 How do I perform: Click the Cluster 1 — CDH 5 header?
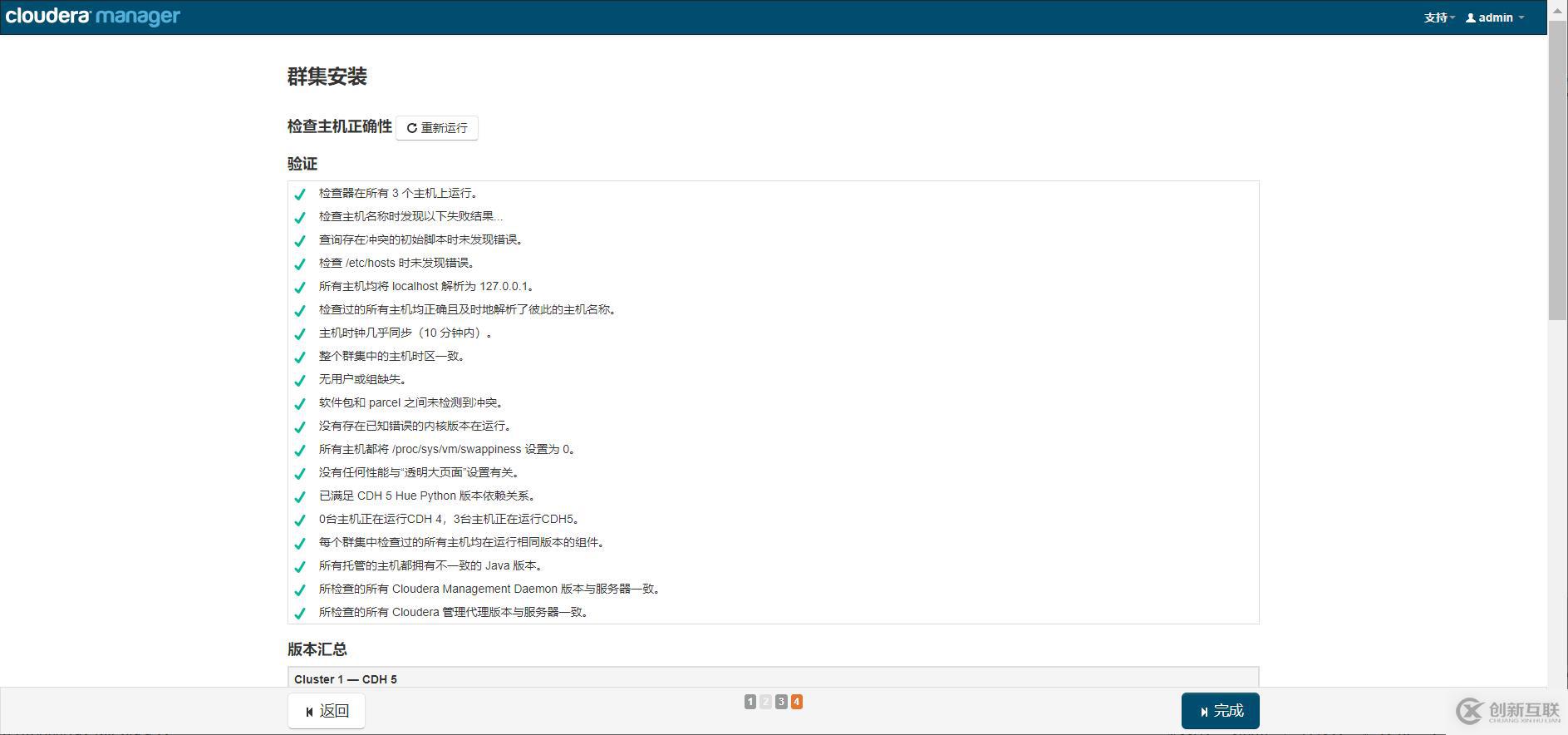tap(346, 679)
